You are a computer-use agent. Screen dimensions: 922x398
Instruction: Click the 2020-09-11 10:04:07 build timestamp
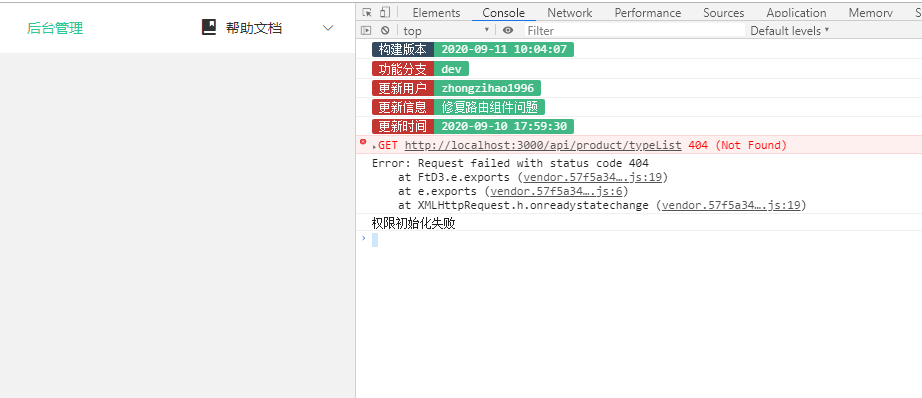tap(504, 50)
